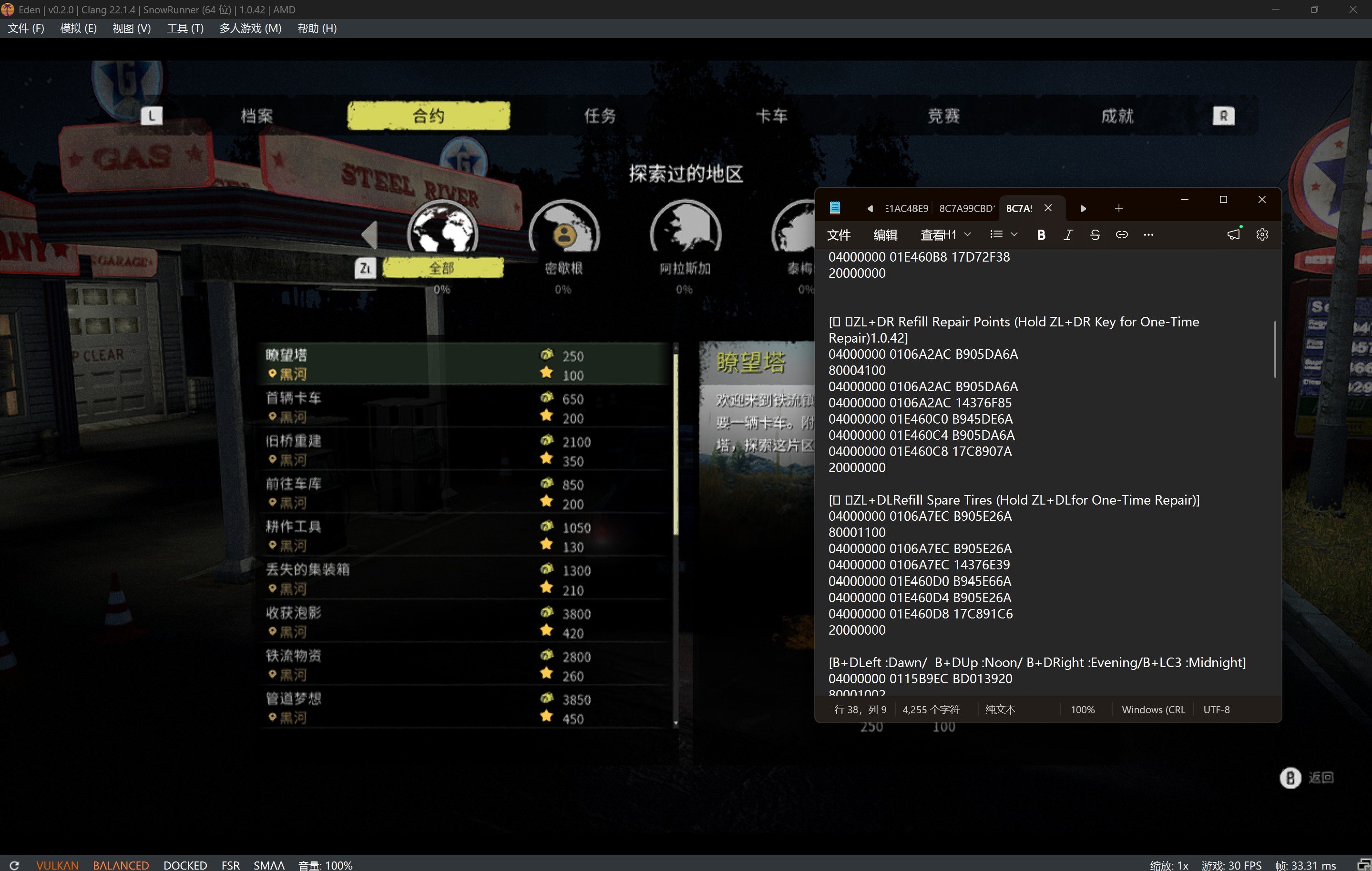Close the active 8C7A Notepad tab
This screenshot has width=1372, height=871.
point(1048,208)
